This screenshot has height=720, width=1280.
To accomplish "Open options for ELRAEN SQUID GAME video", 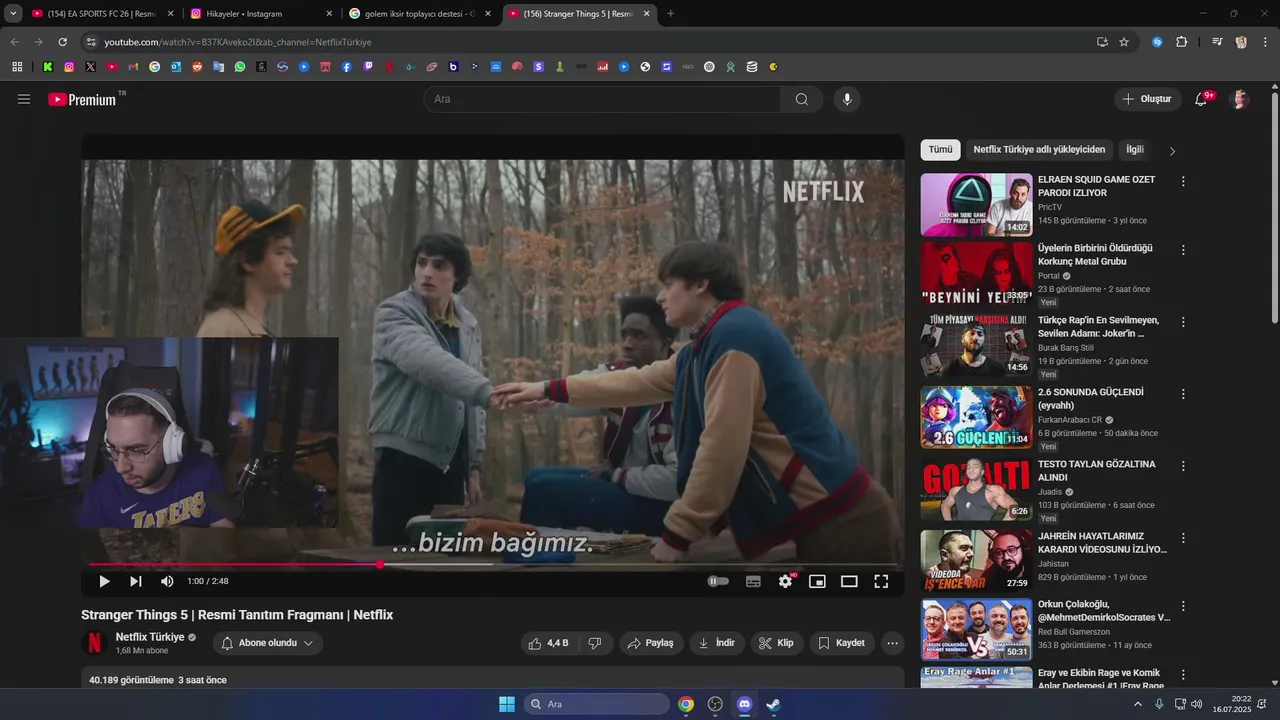I will tap(1183, 182).
